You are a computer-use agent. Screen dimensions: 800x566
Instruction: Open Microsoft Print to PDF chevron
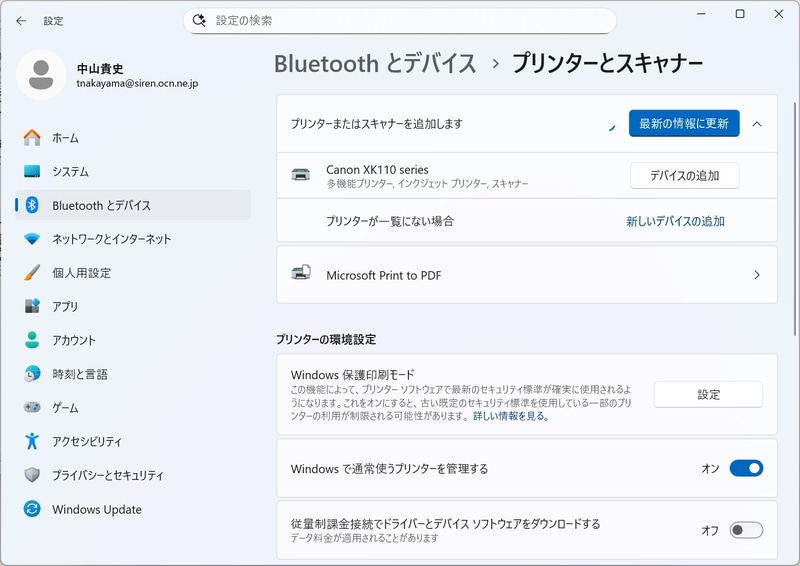757,275
